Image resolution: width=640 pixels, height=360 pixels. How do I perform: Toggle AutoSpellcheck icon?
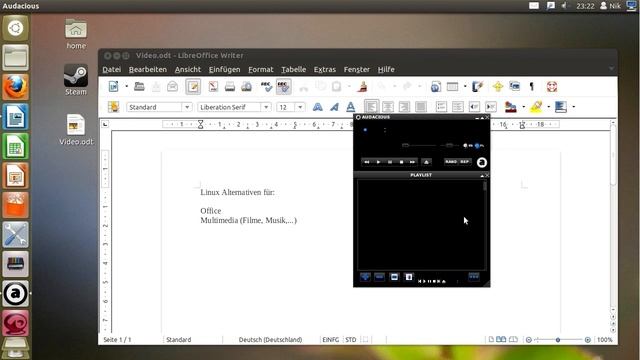(x=283, y=87)
